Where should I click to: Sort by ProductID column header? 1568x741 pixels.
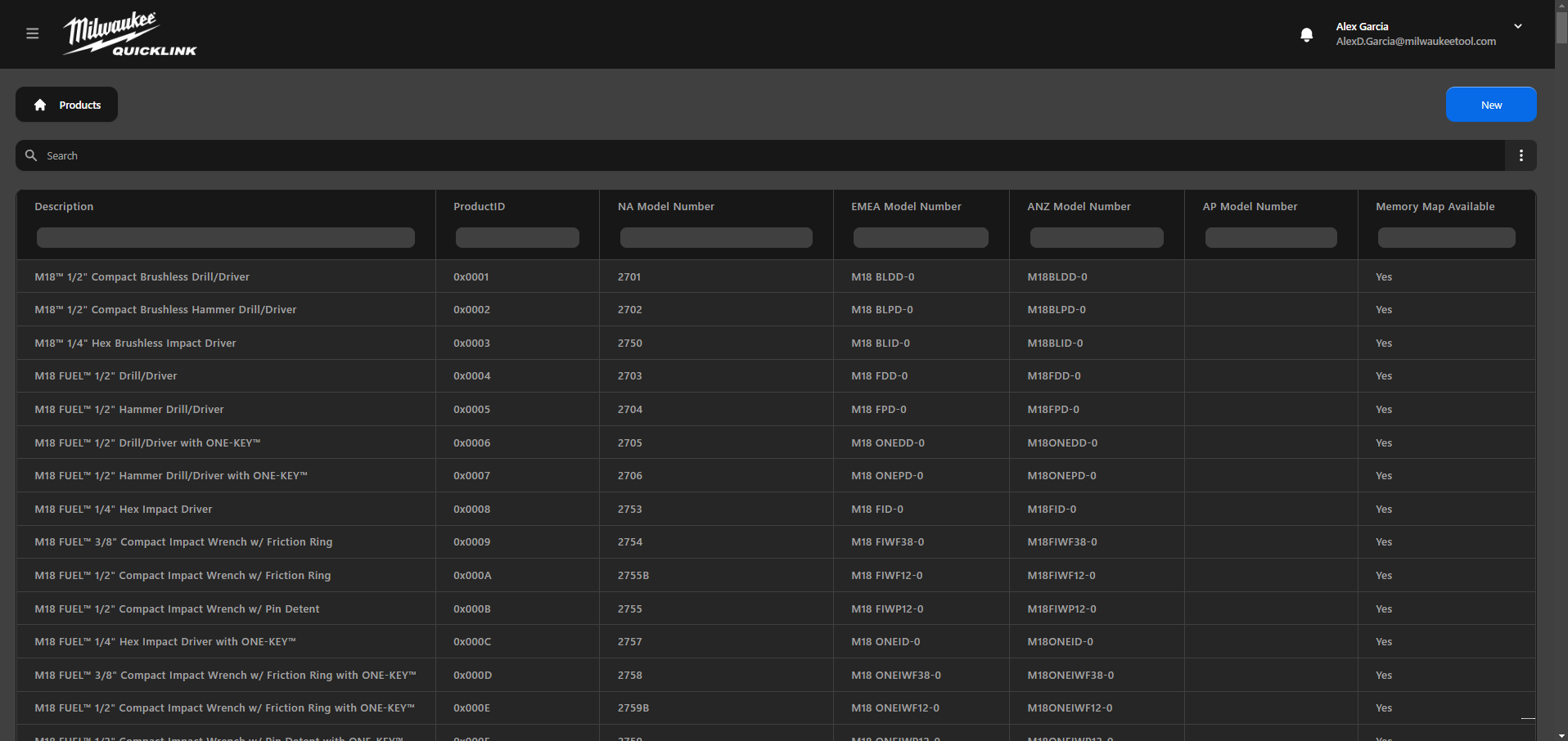(x=479, y=206)
